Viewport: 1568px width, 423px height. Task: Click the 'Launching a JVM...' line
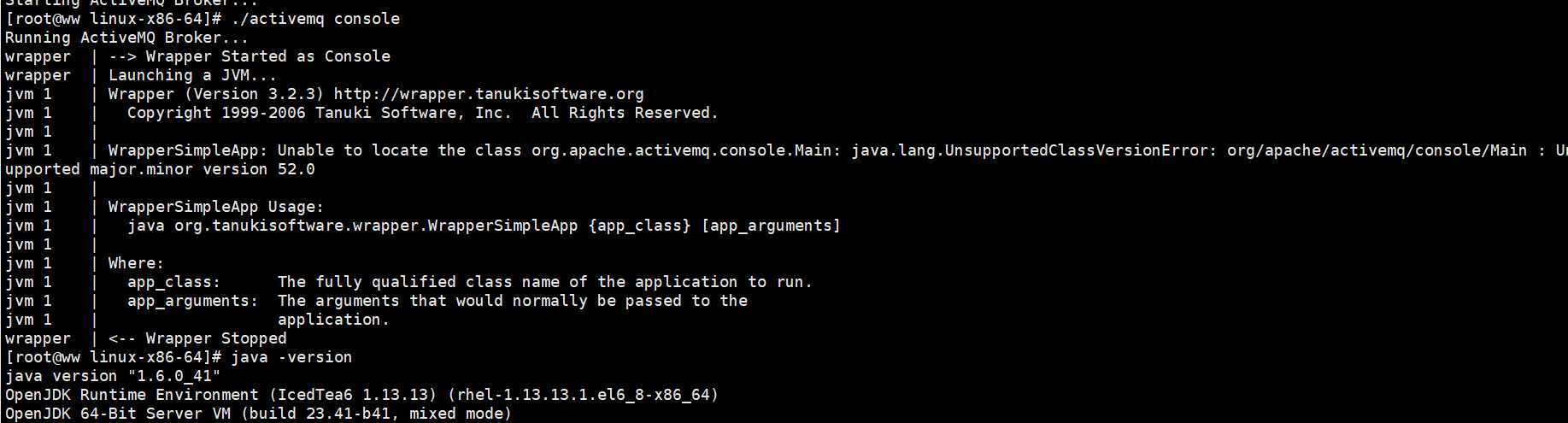pos(192,75)
